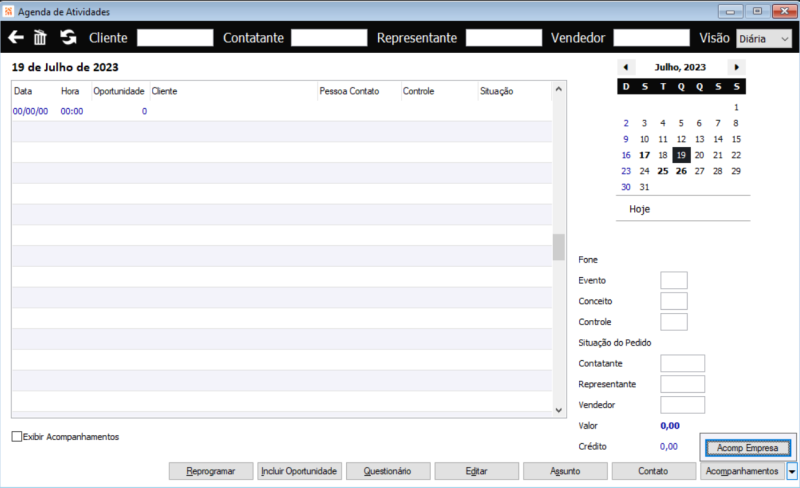This screenshot has height=488, width=800.
Task: Click the Representante box in details panel
Action: point(683,384)
